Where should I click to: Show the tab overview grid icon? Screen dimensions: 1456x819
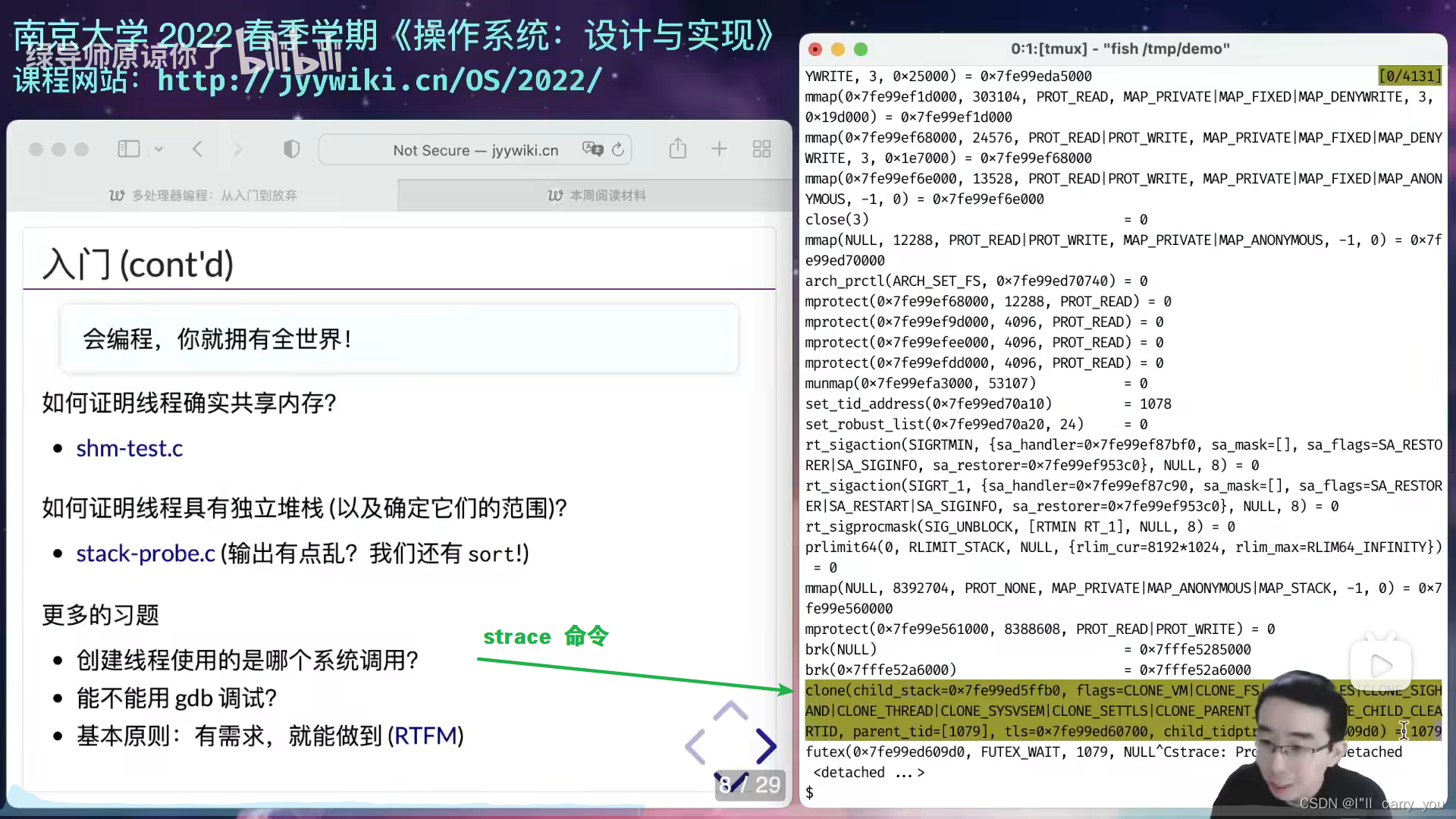[761, 149]
